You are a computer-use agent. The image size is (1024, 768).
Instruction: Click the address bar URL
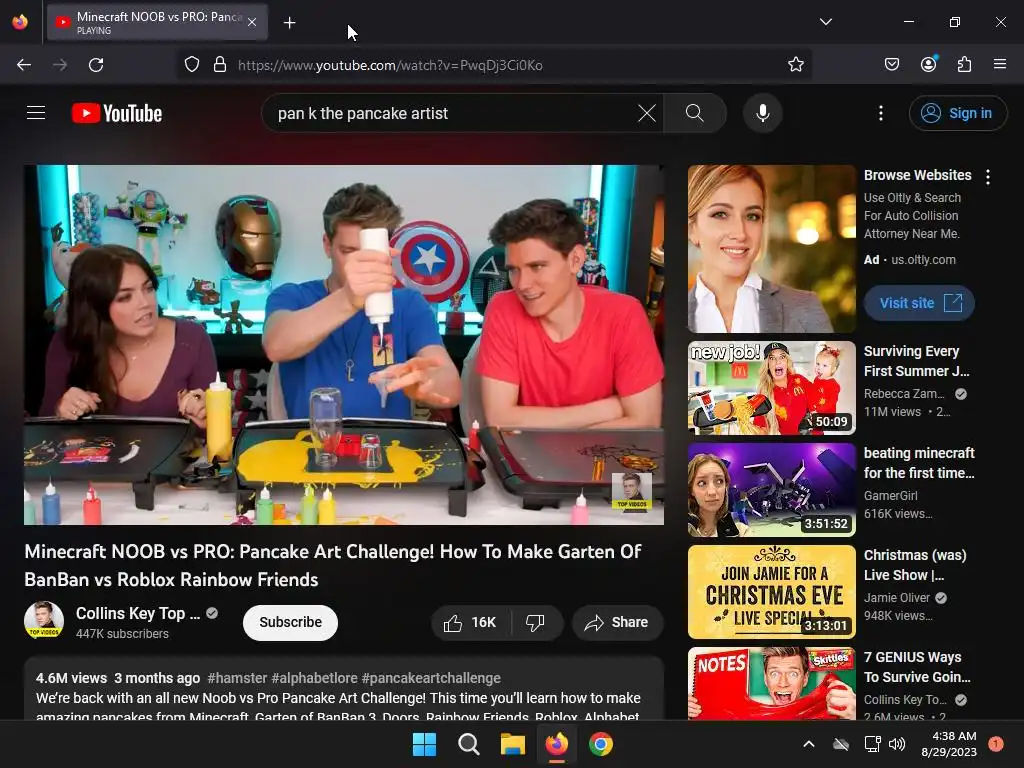tap(390, 65)
